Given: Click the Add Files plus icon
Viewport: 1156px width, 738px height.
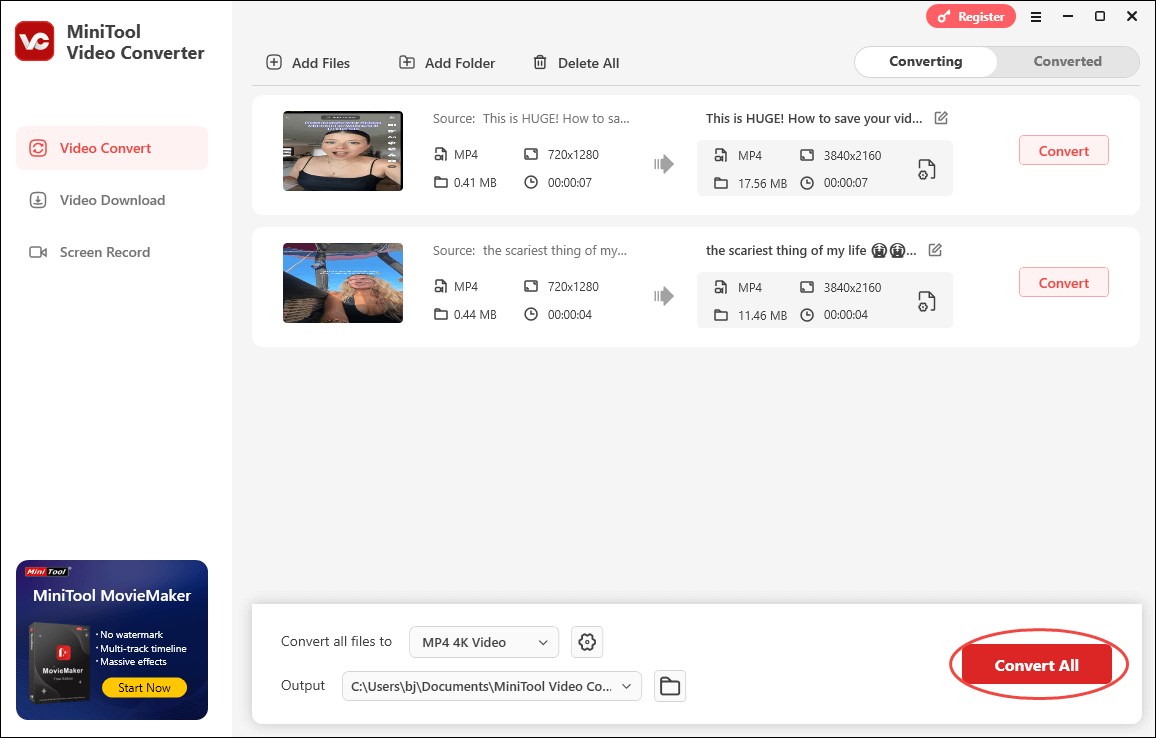Looking at the screenshot, I should coord(274,63).
